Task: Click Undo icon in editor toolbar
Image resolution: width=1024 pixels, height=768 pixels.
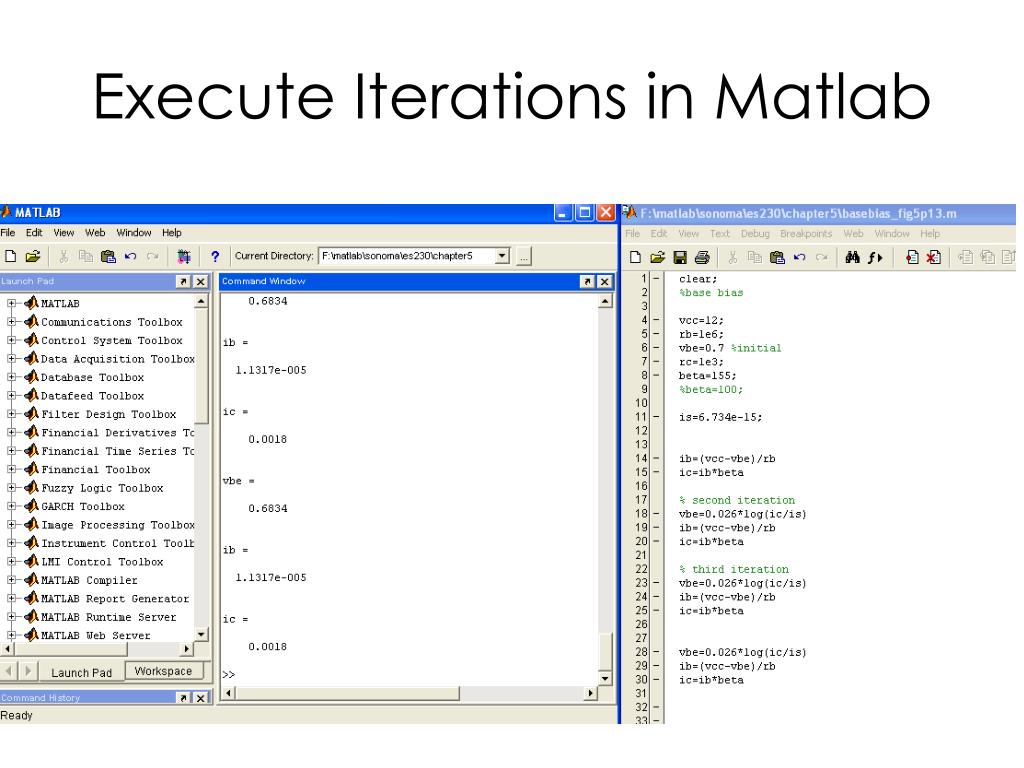Action: click(x=799, y=257)
